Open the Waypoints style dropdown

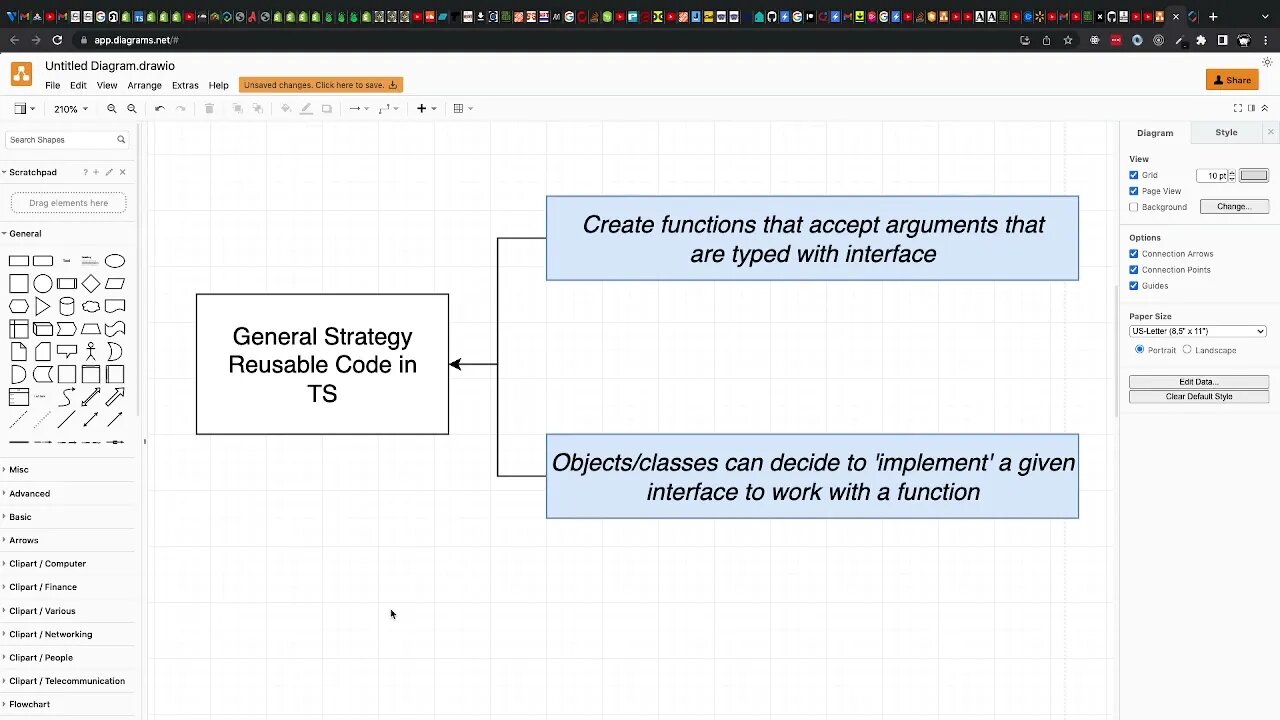(x=388, y=109)
